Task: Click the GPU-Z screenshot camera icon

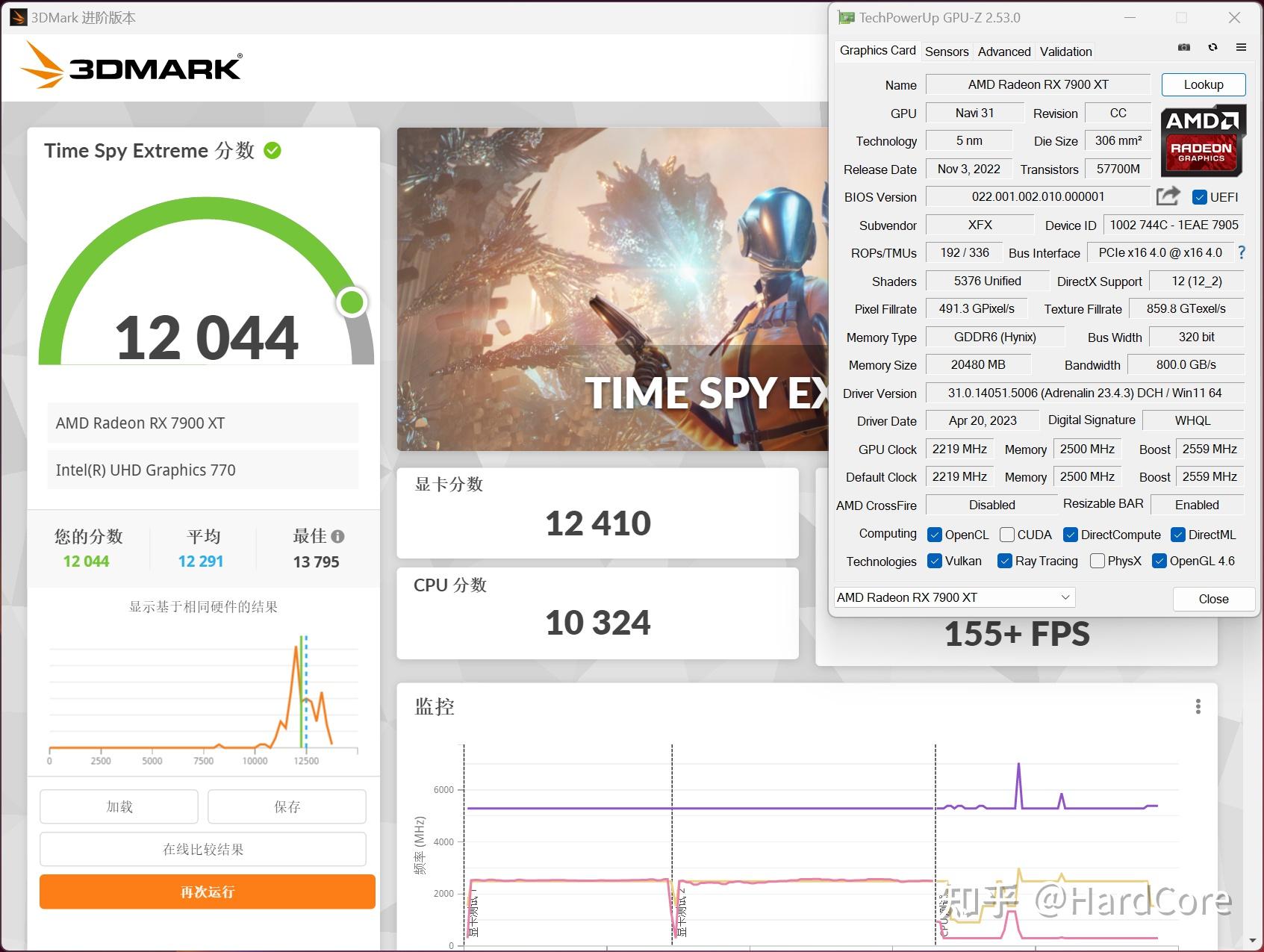Action: (x=1183, y=46)
